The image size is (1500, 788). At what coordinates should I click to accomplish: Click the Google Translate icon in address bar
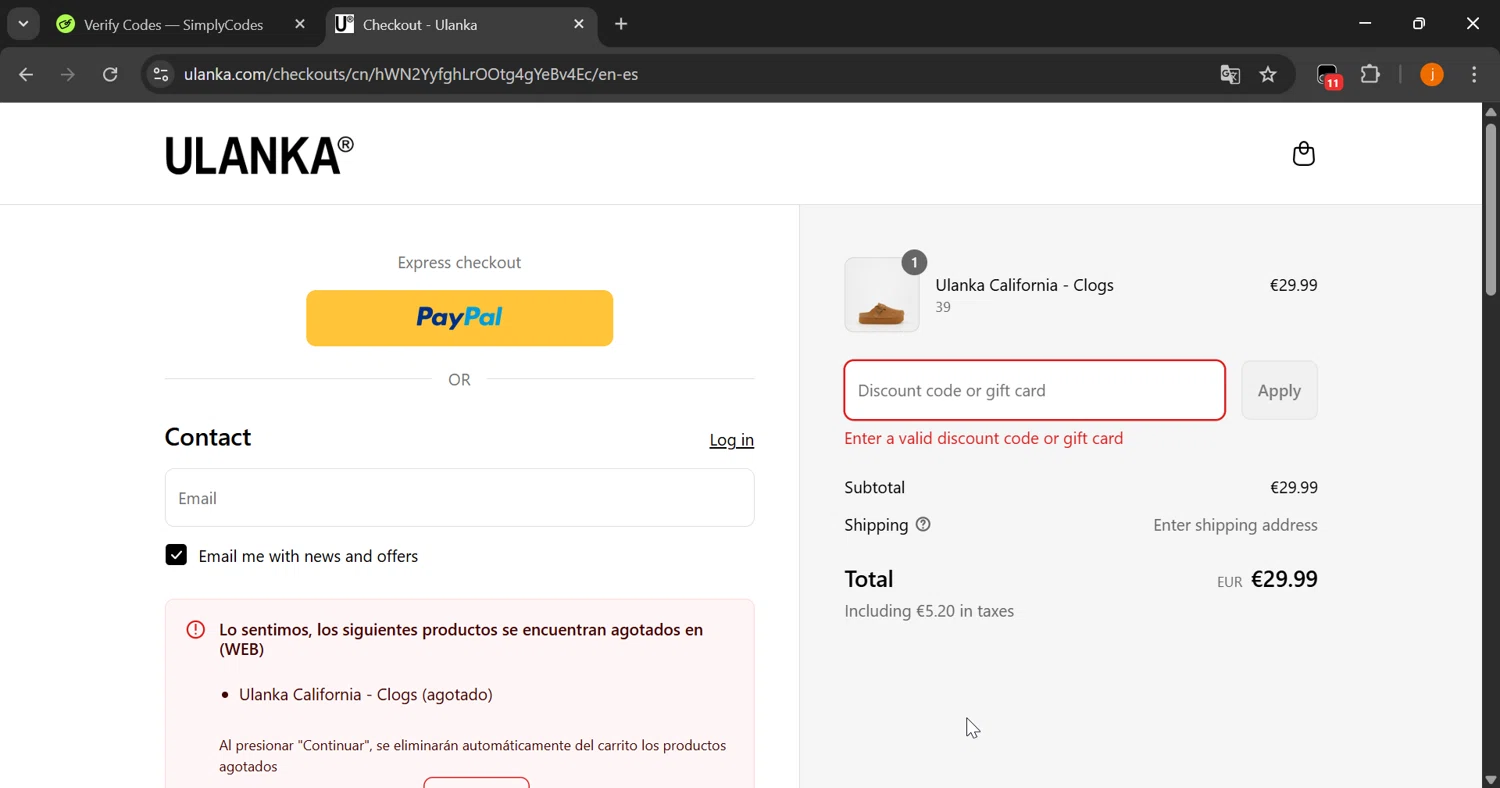(1230, 75)
